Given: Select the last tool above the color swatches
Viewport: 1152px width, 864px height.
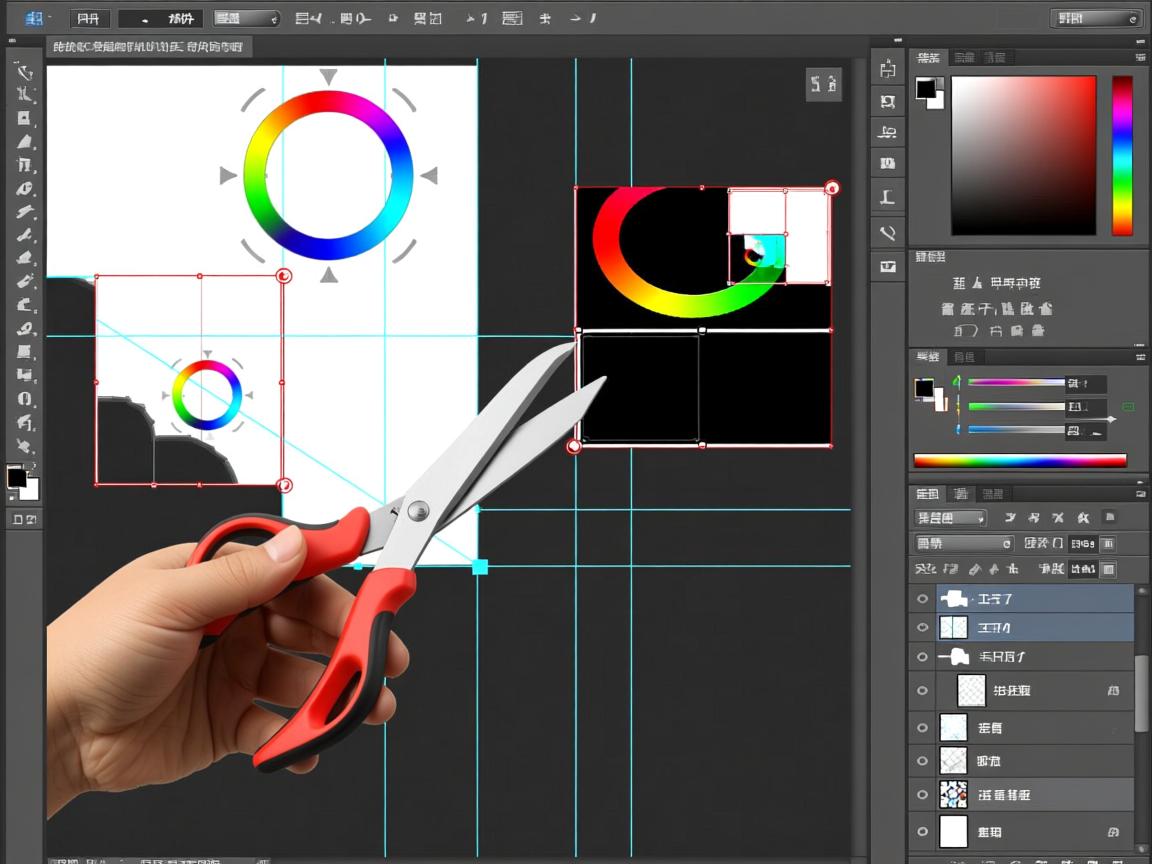Looking at the screenshot, I should [x=25, y=446].
